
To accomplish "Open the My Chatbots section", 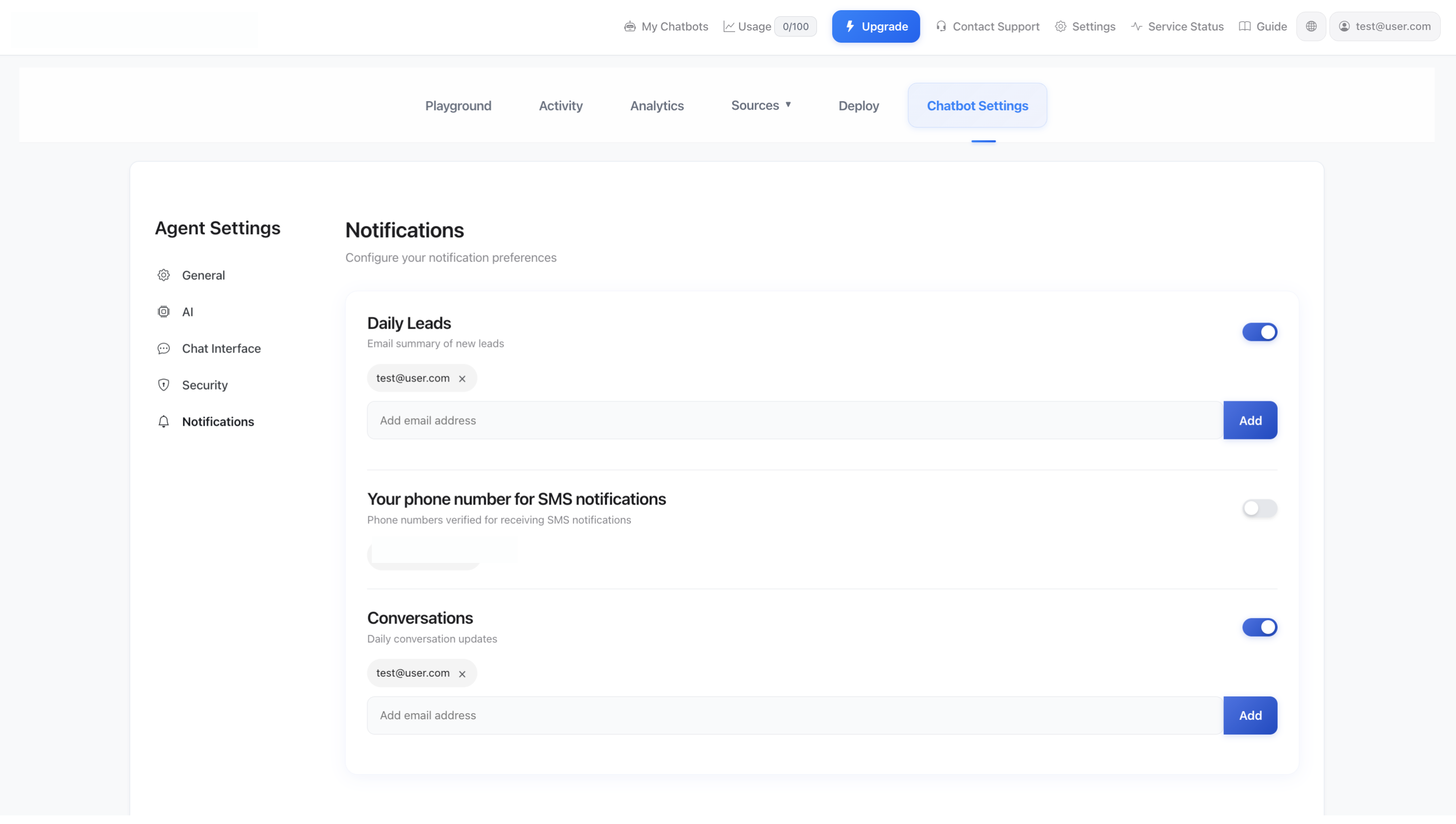I will tap(666, 26).
